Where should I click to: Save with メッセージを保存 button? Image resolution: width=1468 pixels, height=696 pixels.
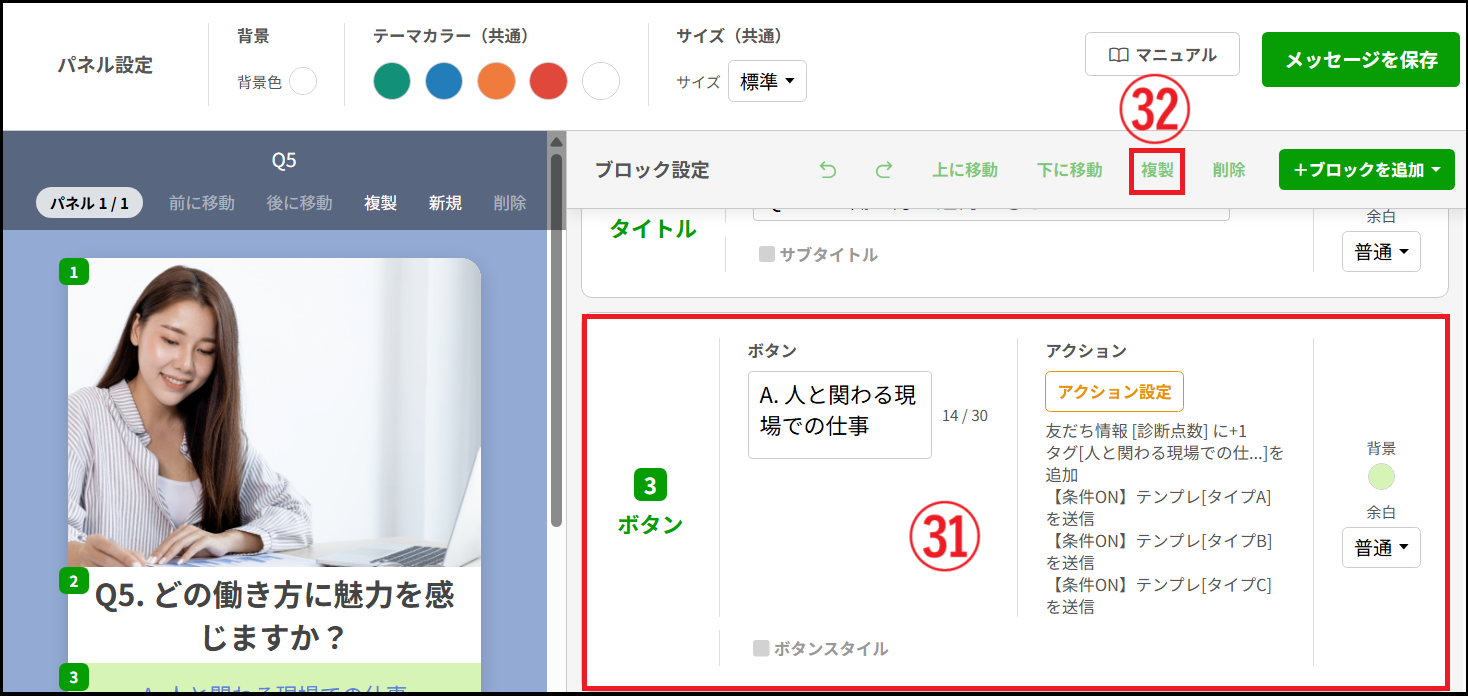pyautogui.click(x=1361, y=60)
